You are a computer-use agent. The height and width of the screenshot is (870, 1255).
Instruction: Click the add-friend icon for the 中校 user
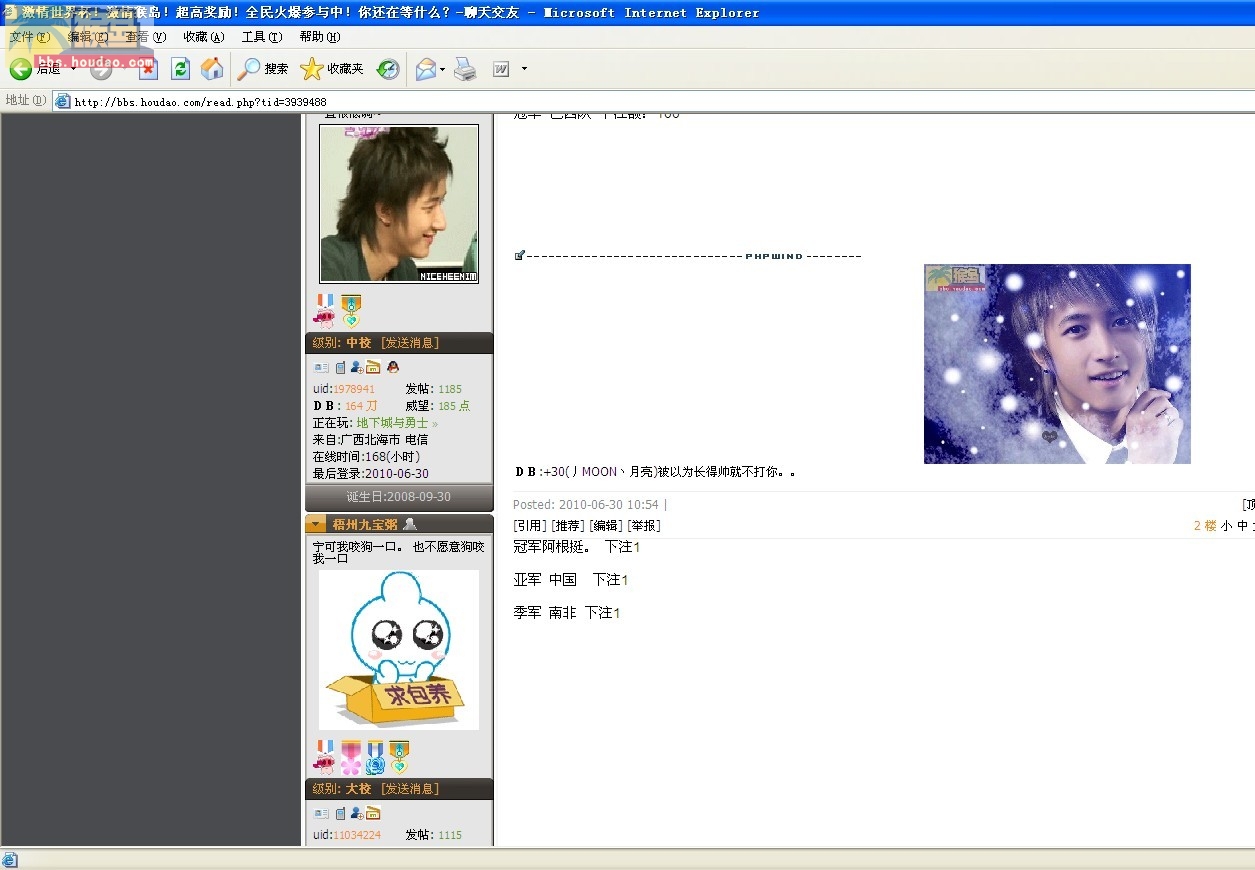(x=356, y=367)
